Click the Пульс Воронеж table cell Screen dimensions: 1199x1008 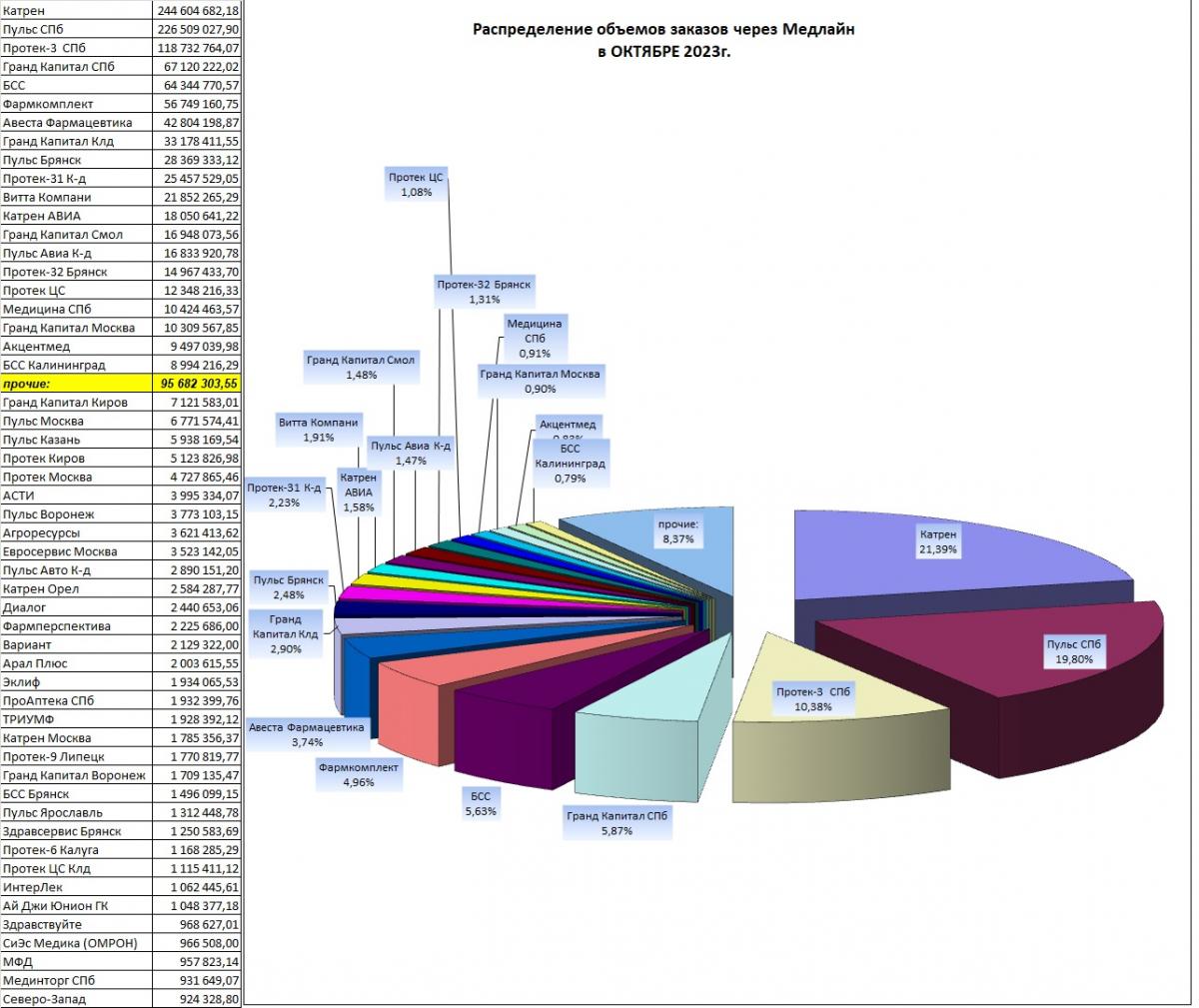pyautogui.click(x=77, y=513)
